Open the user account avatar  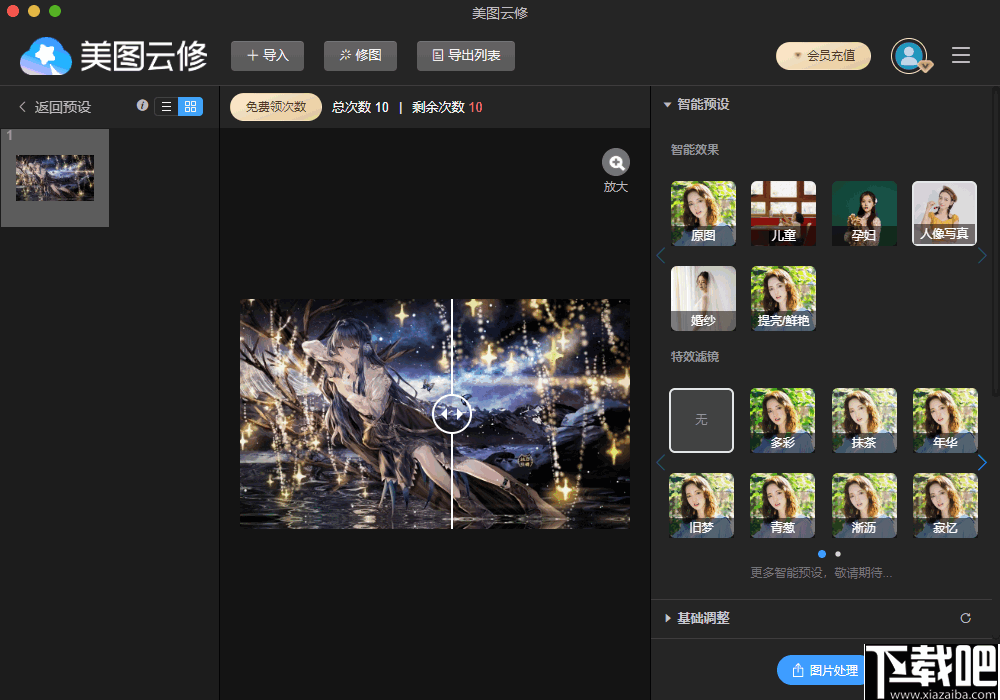(909, 55)
